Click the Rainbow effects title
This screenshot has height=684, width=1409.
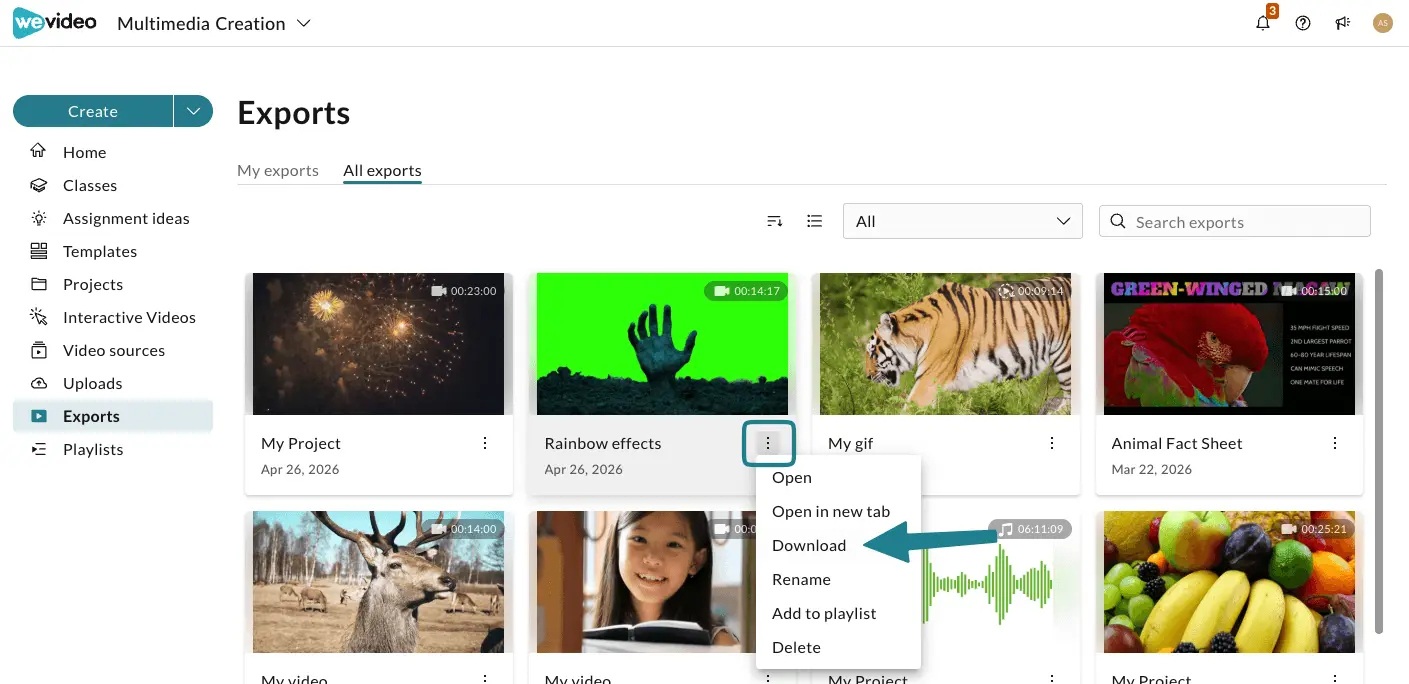[603, 443]
